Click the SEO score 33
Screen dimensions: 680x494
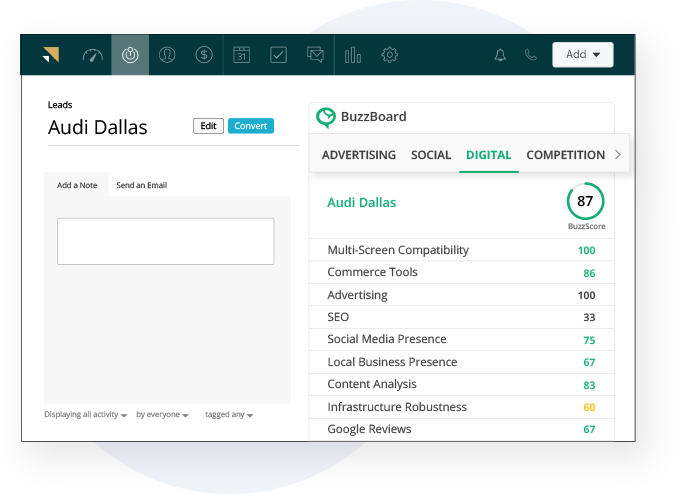click(x=589, y=317)
